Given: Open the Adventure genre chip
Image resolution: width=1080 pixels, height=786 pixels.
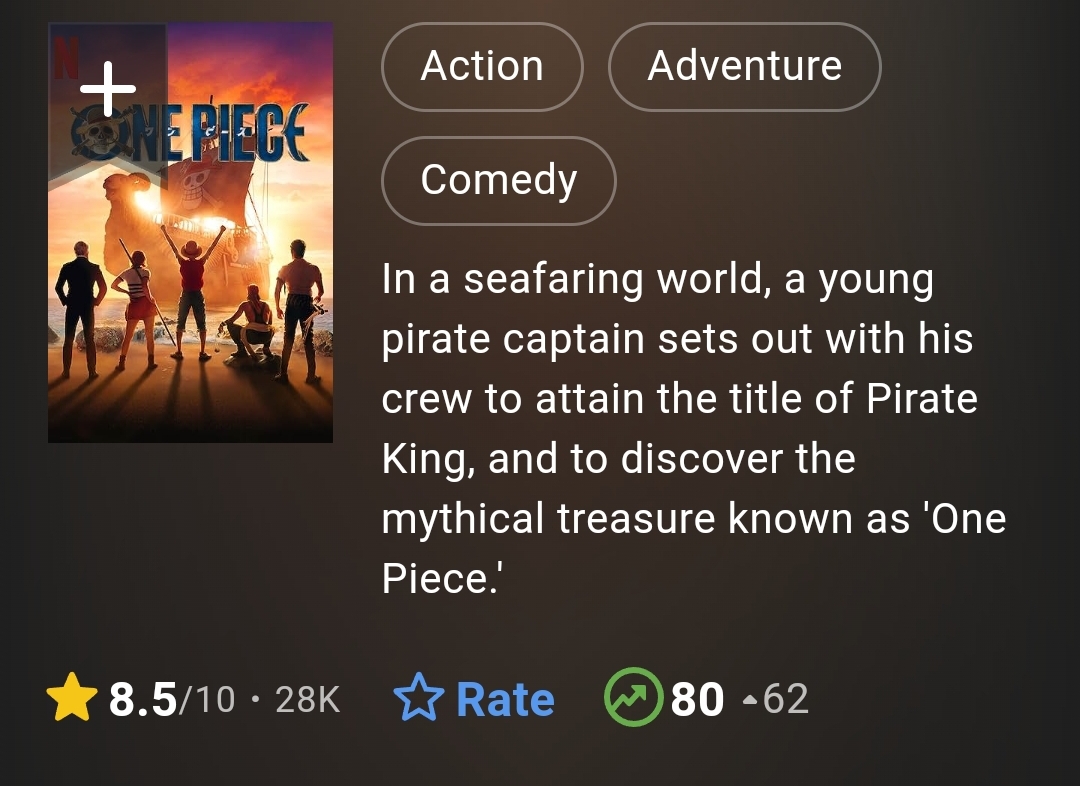Looking at the screenshot, I should point(744,67).
